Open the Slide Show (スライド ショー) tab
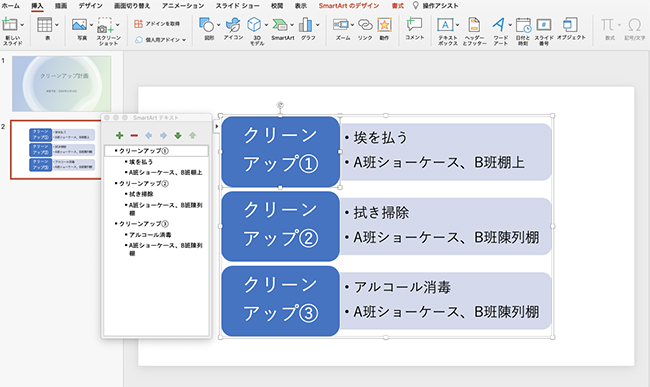Image resolution: width=650 pixels, height=387 pixels. 238,6
